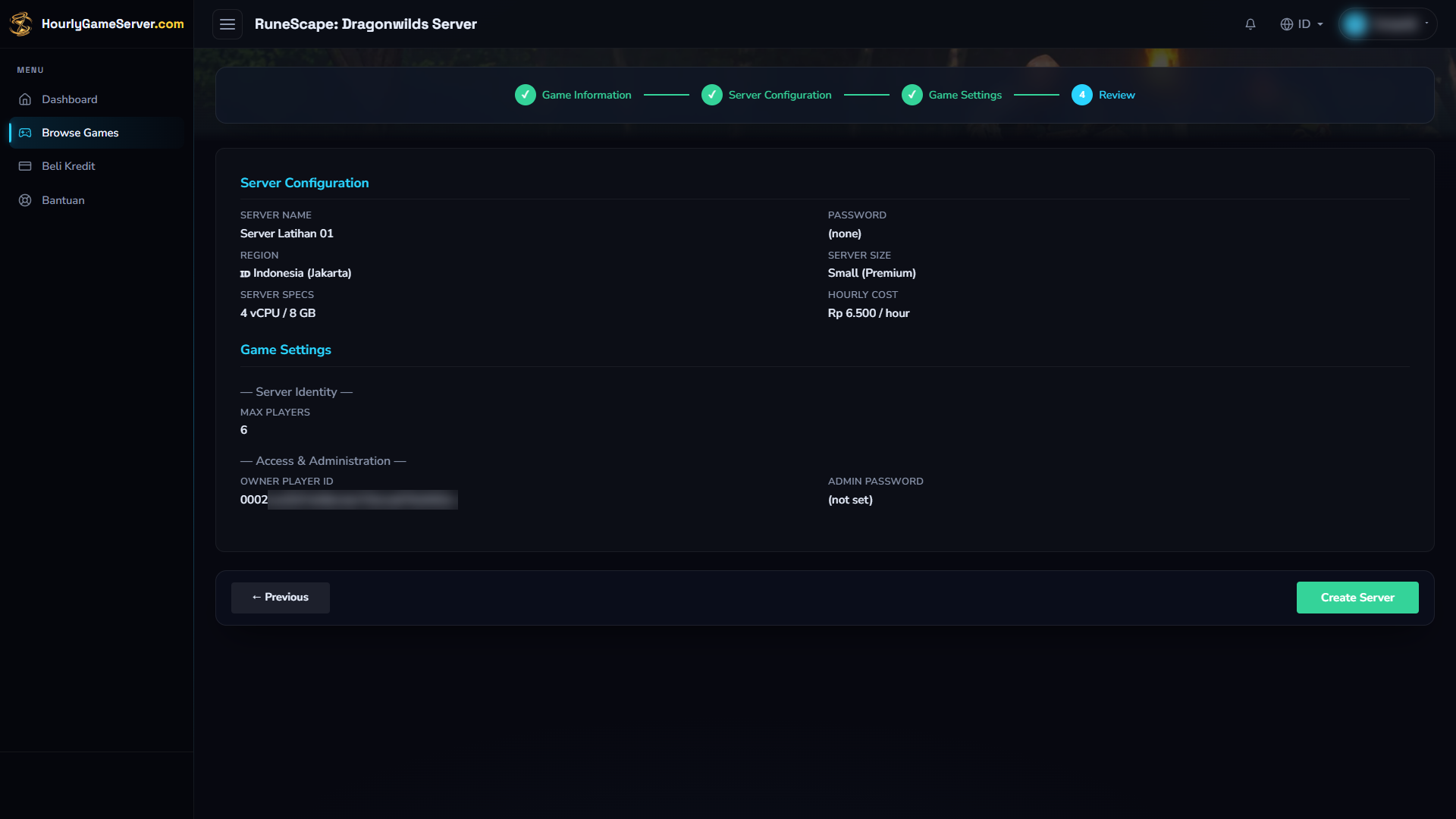The image size is (1456, 819).
Task: Click region value 'Indonesia (Jakarta)'
Action: pyautogui.click(x=302, y=273)
